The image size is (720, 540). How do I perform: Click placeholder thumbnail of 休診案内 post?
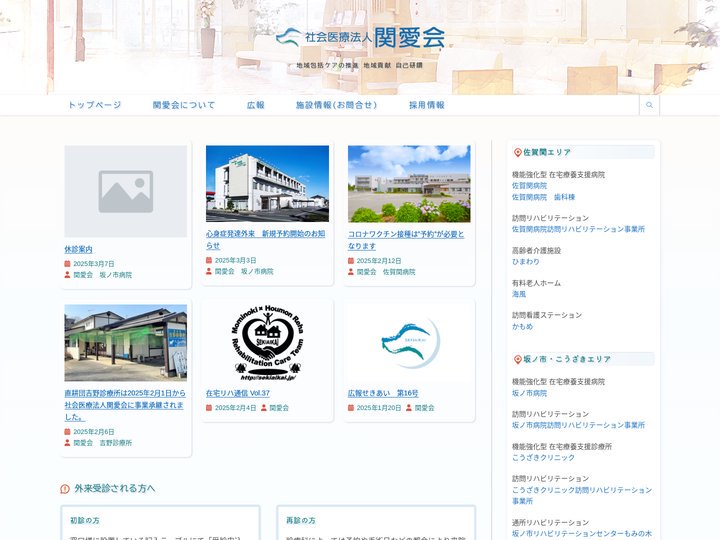point(125,191)
